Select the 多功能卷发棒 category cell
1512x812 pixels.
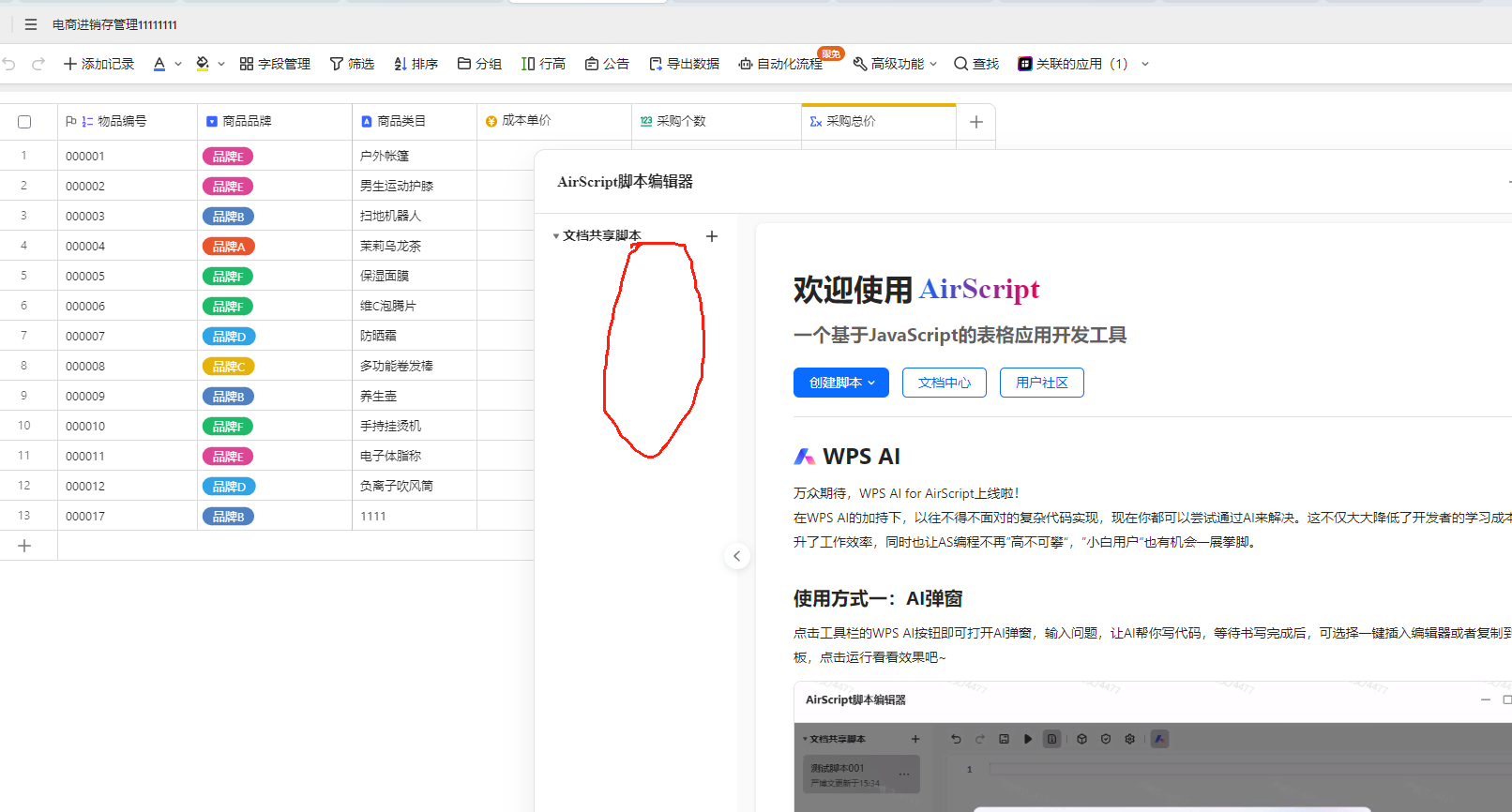[x=415, y=366]
